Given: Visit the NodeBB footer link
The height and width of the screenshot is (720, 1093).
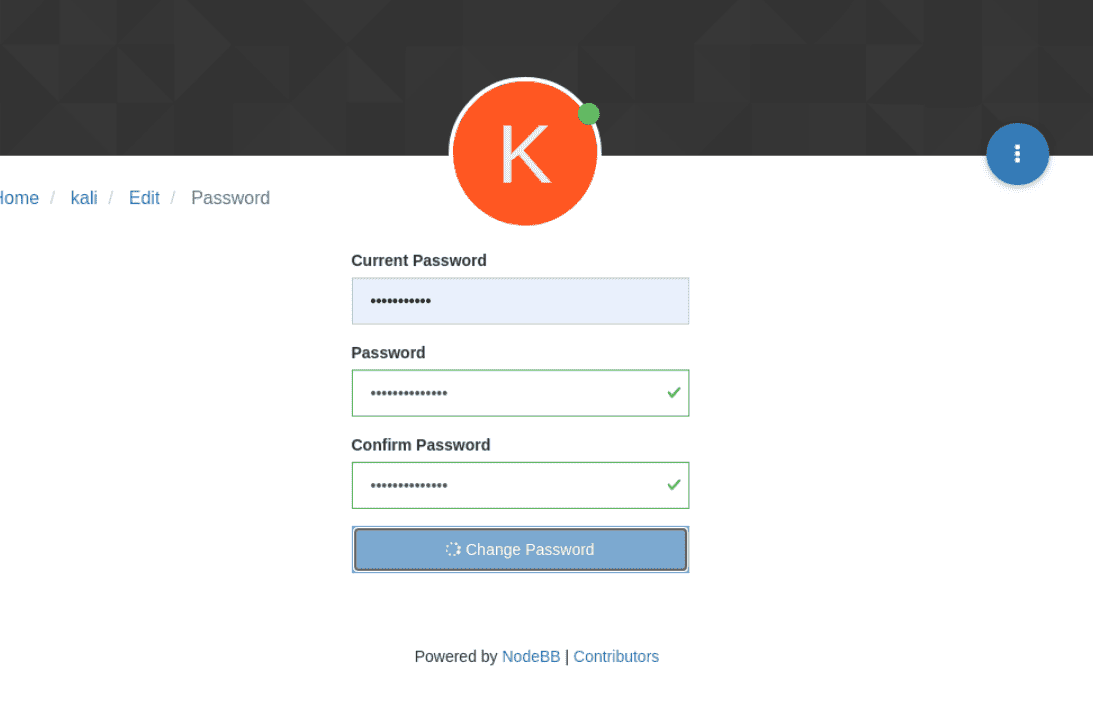Looking at the screenshot, I should click(x=530, y=657).
